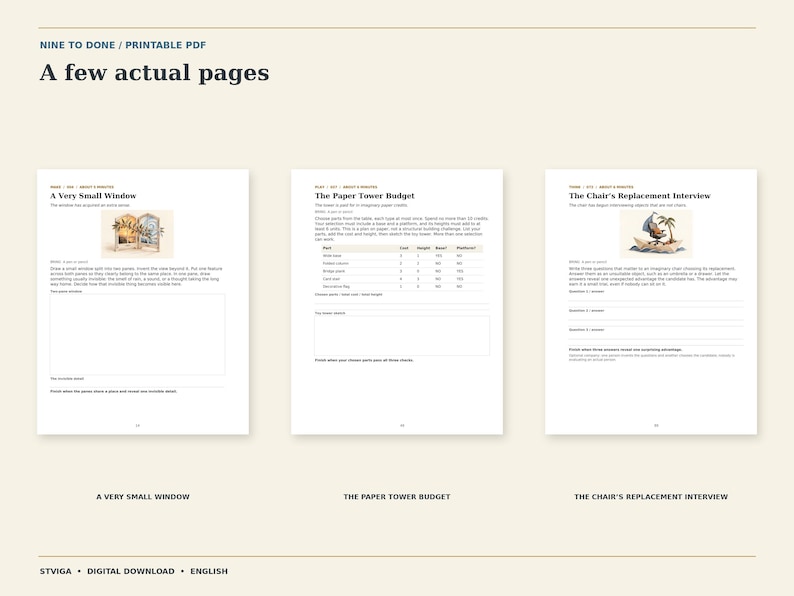
Task: Click the 'STVIGA' footer text
Action: [56, 571]
